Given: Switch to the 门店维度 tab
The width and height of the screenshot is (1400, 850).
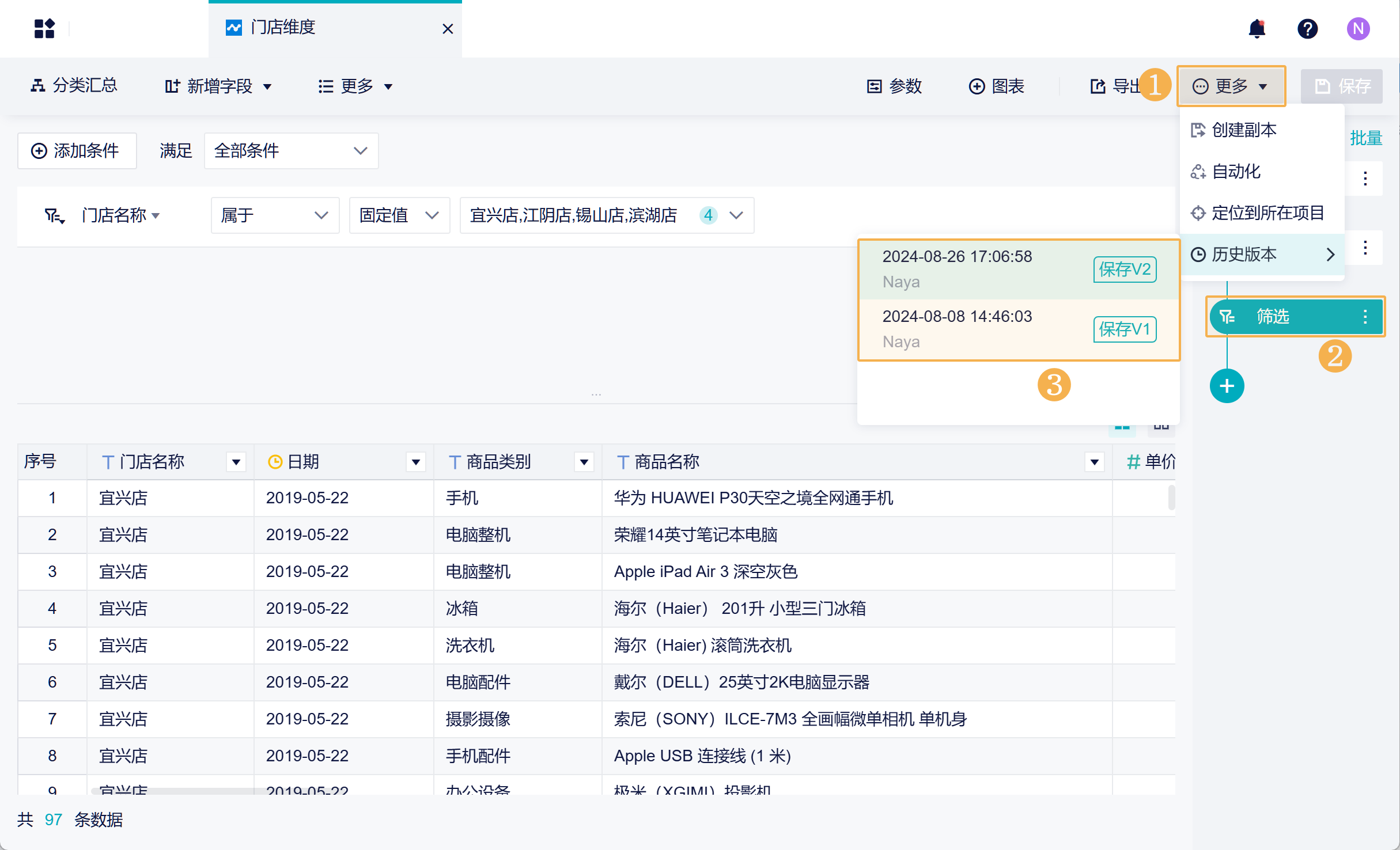Looking at the screenshot, I should tap(335, 28).
